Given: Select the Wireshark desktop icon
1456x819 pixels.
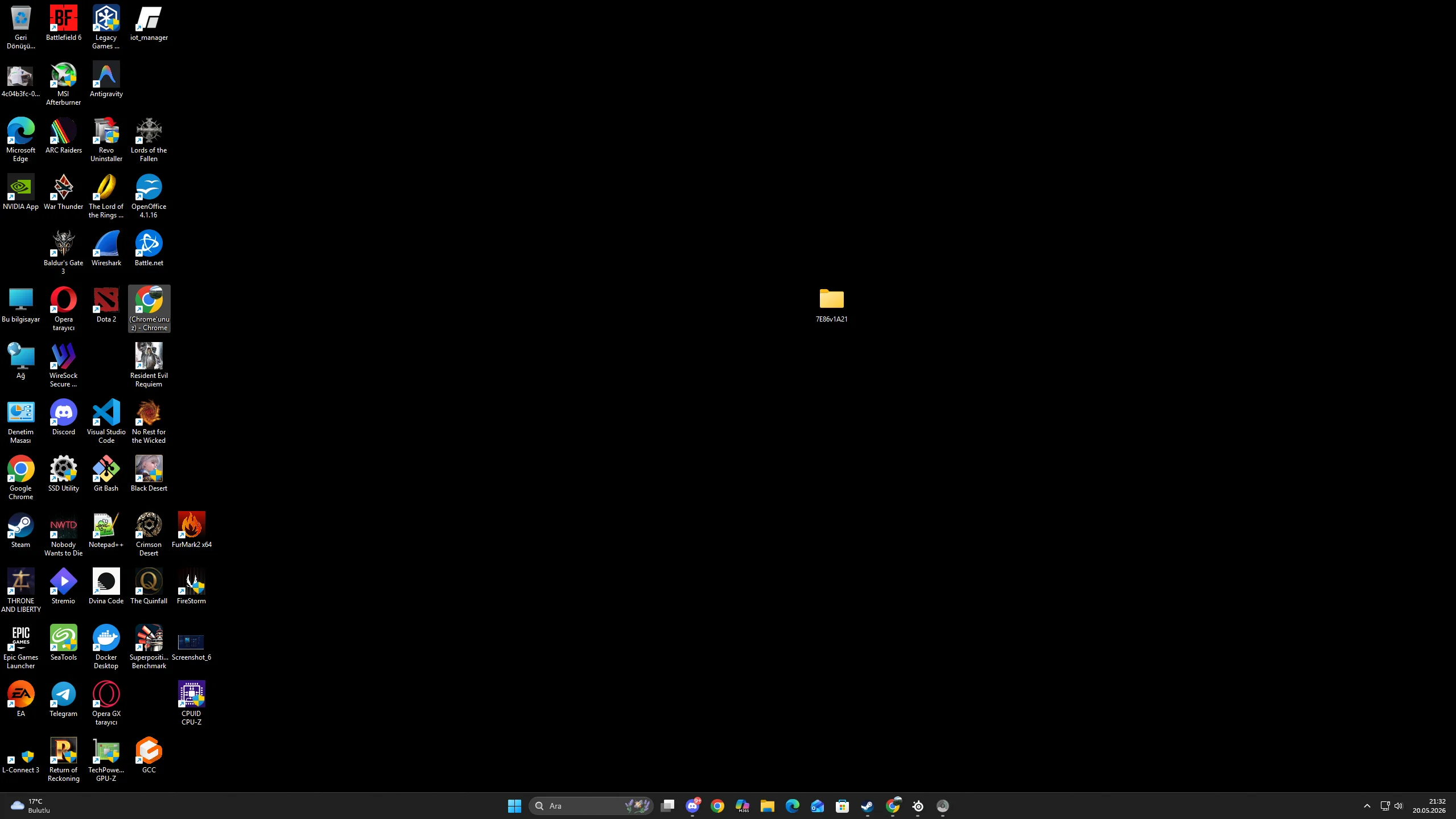Looking at the screenshot, I should click(106, 249).
